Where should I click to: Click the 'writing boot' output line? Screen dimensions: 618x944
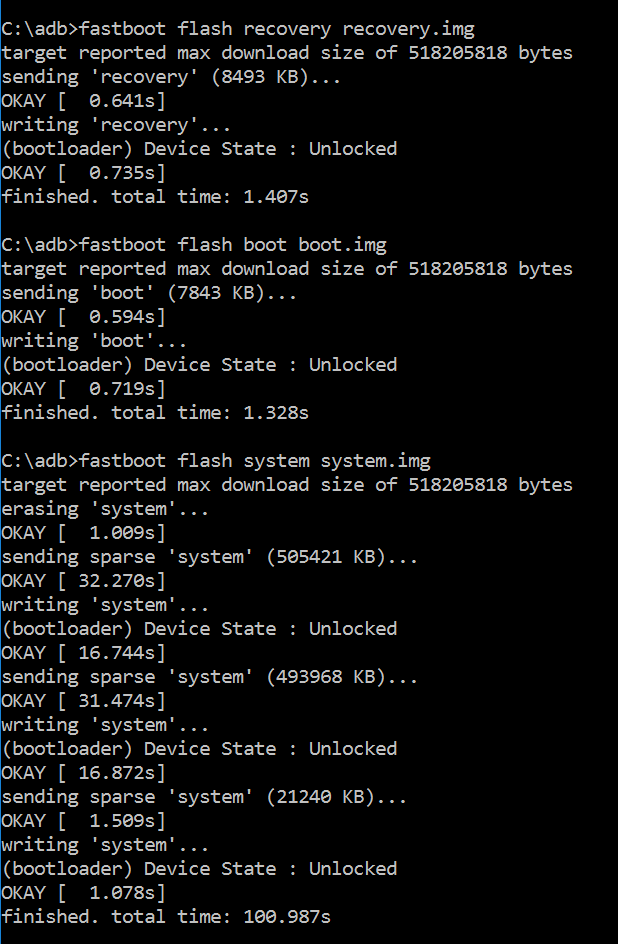[94, 341]
